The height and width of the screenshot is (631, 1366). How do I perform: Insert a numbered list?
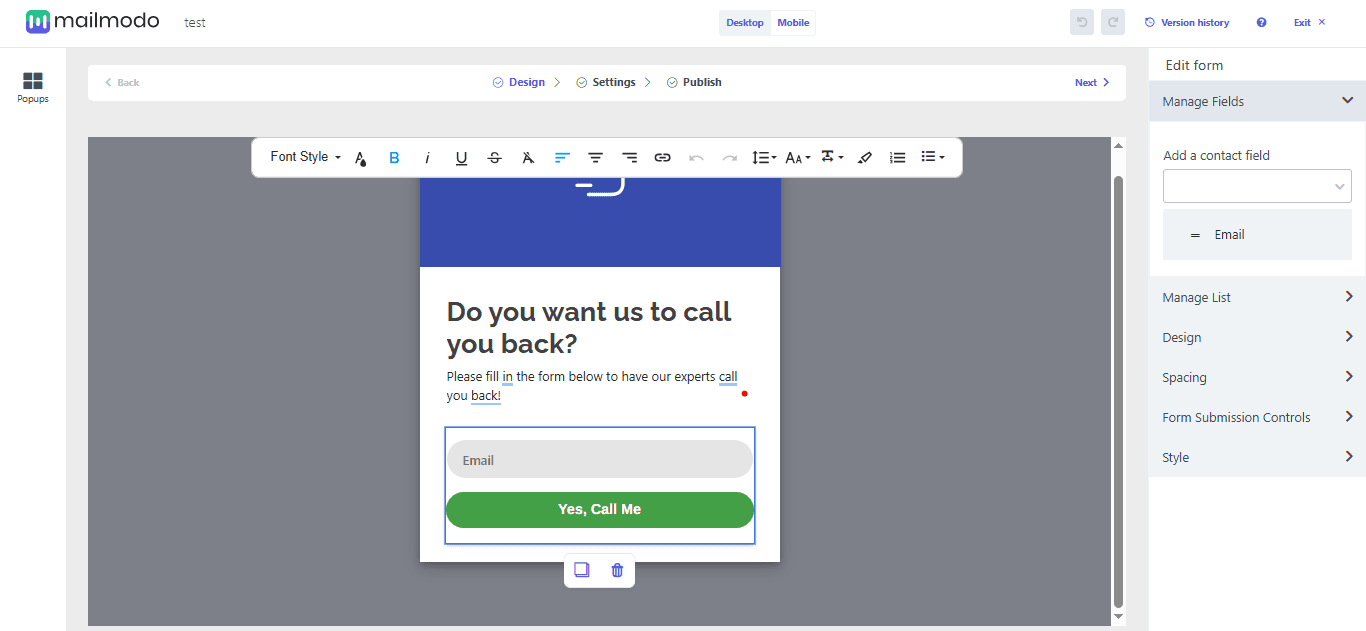[x=898, y=158]
